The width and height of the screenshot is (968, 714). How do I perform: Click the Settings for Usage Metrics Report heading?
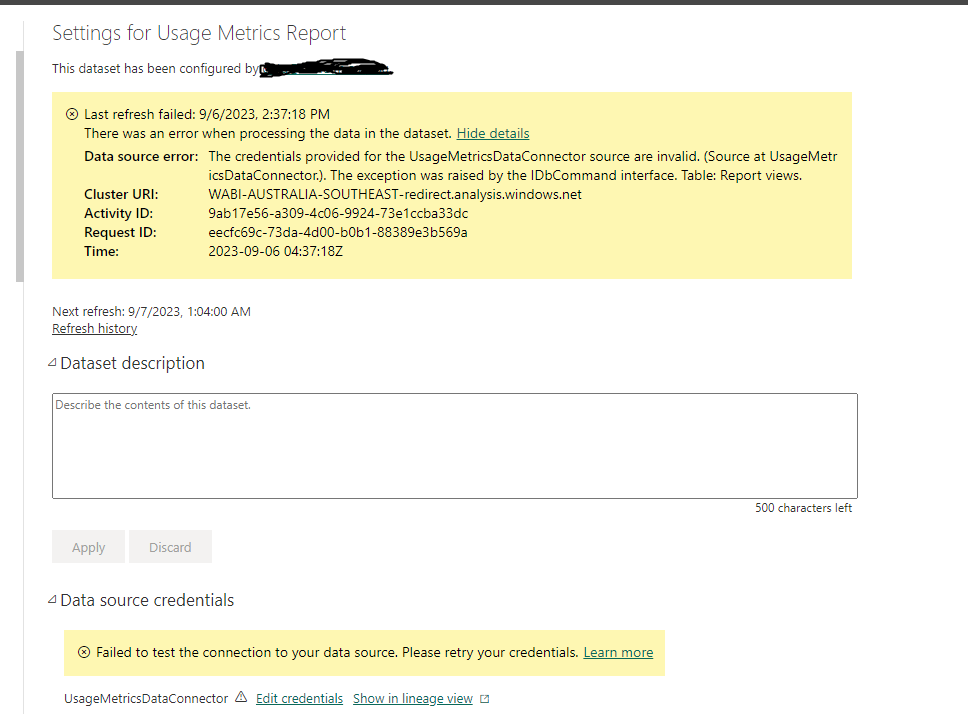199,33
